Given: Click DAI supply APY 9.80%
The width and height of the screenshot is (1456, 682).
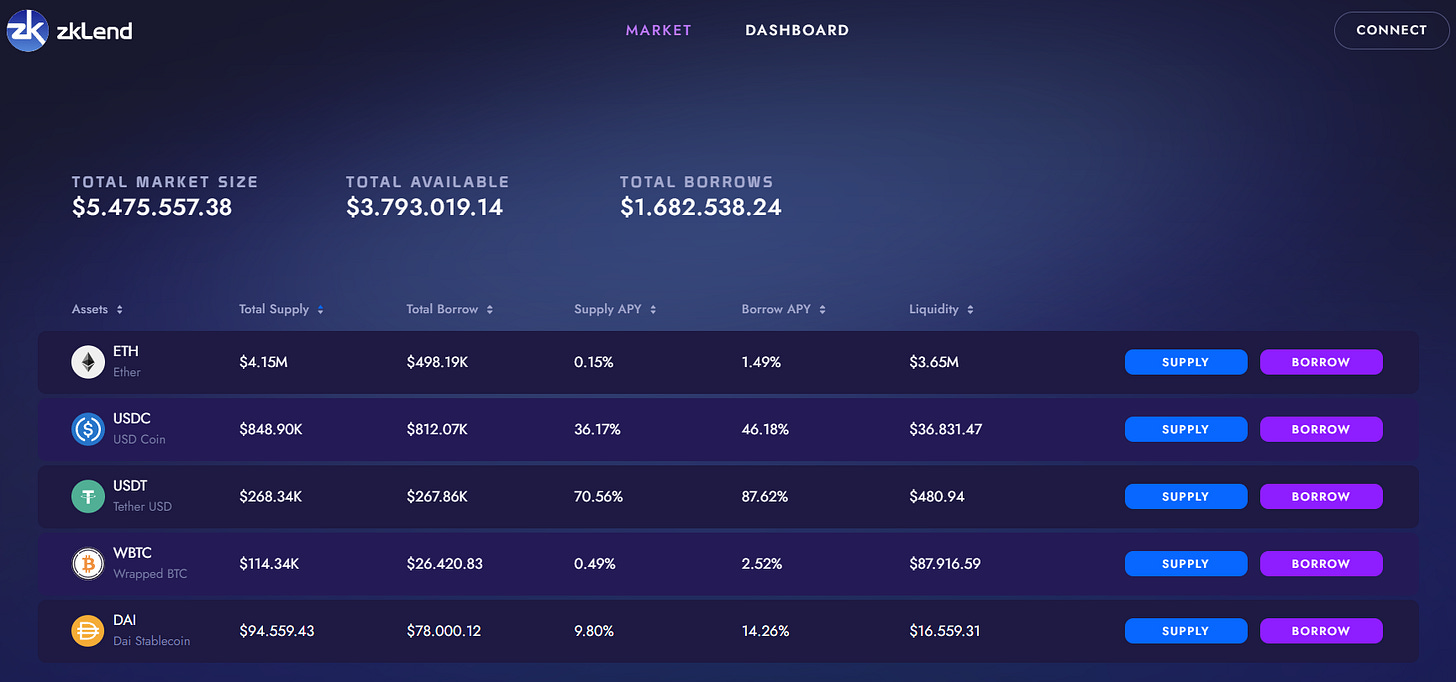Looking at the screenshot, I should coord(594,630).
